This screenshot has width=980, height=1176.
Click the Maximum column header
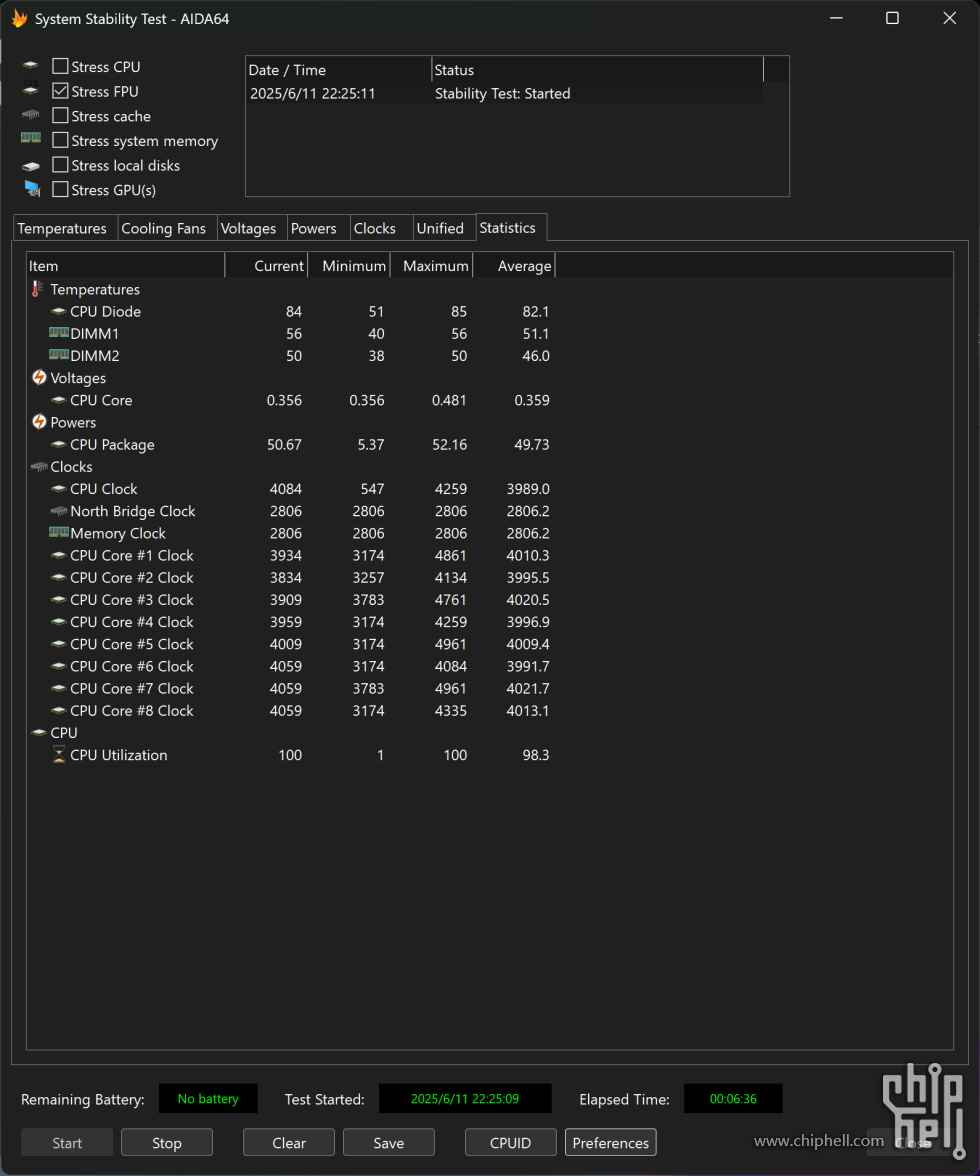[x=431, y=266]
